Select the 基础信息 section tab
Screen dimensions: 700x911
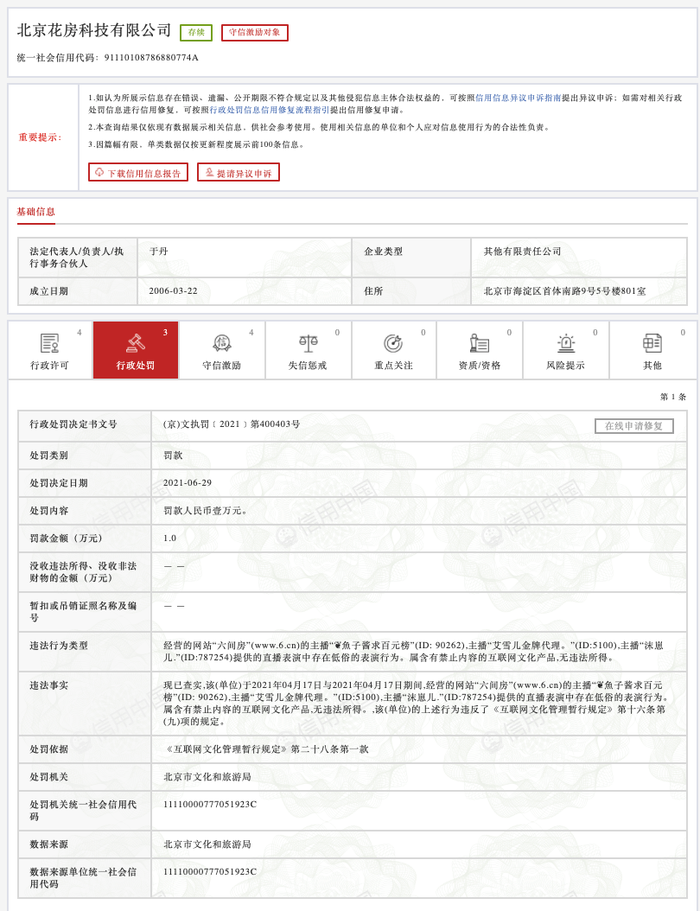click(x=36, y=211)
